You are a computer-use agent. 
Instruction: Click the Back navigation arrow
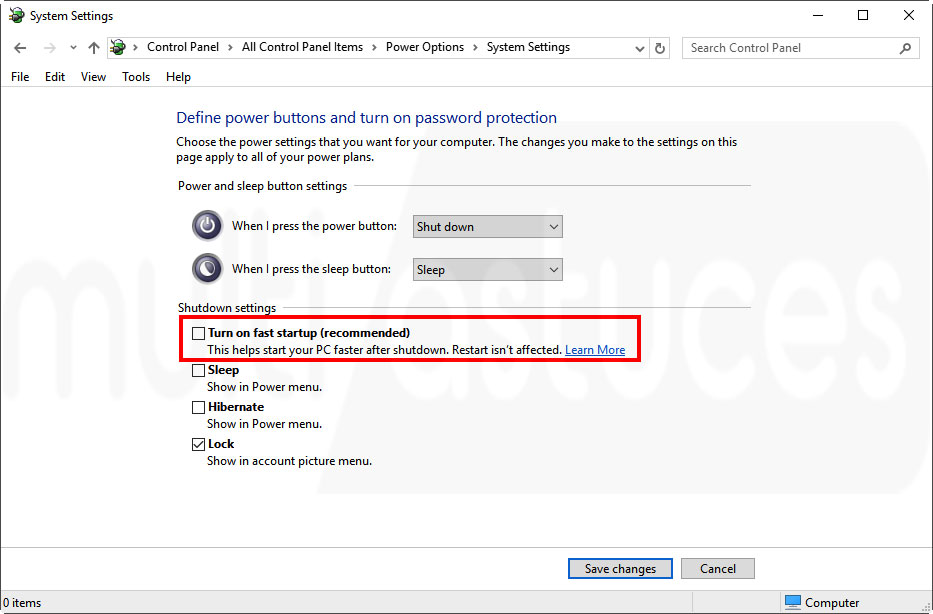pyautogui.click(x=20, y=48)
